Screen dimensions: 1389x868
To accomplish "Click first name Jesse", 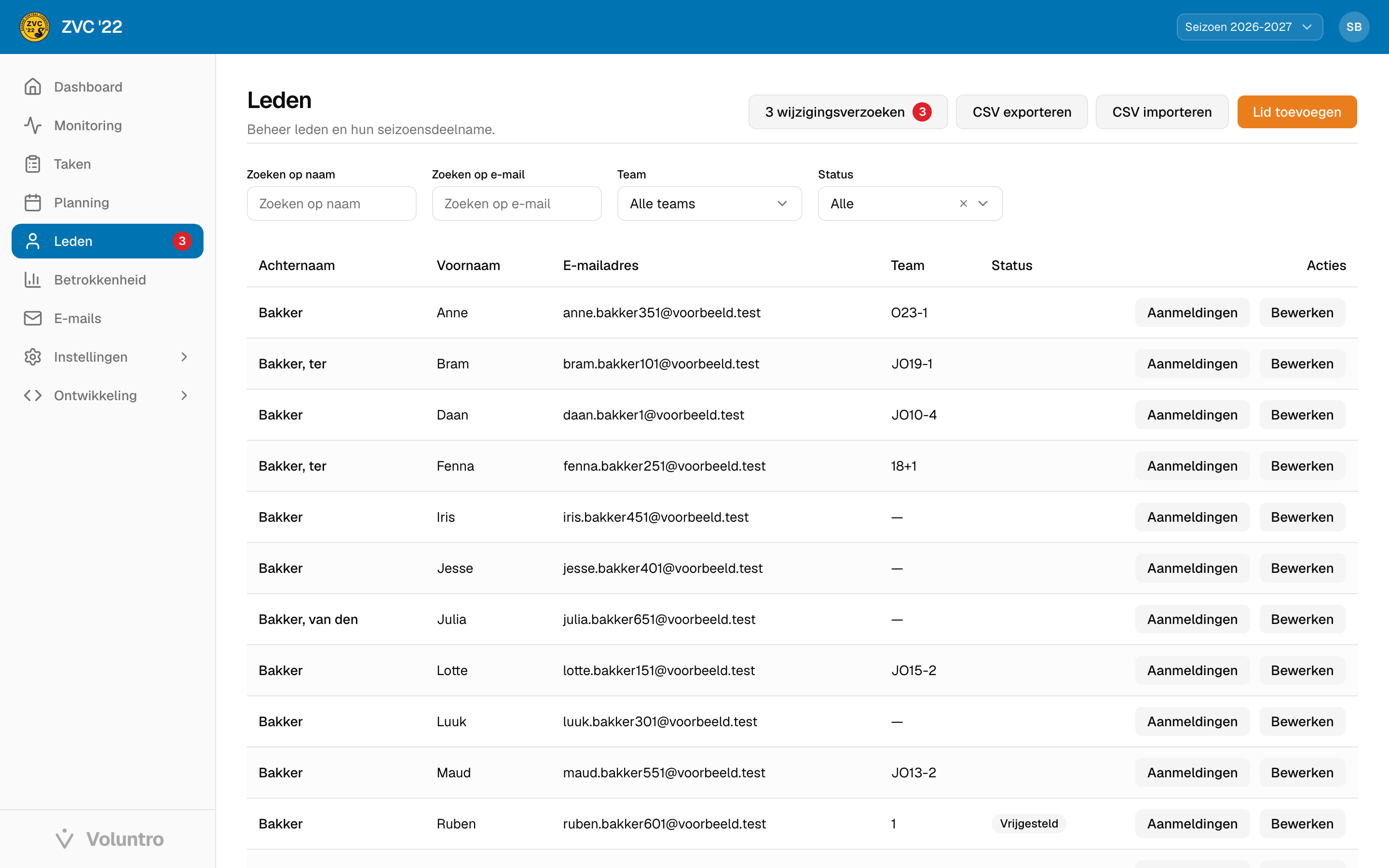I will click(x=455, y=568).
